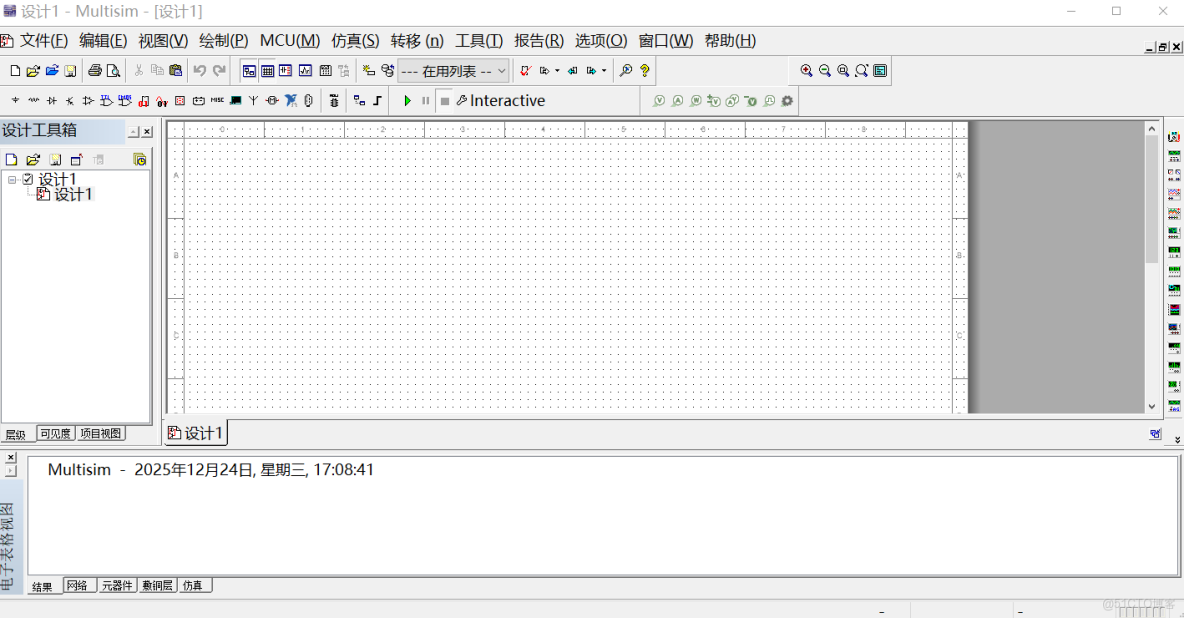Click the Zoom to area icon
This screenshot has width=1184, height=618.
(x=843, y=70)
